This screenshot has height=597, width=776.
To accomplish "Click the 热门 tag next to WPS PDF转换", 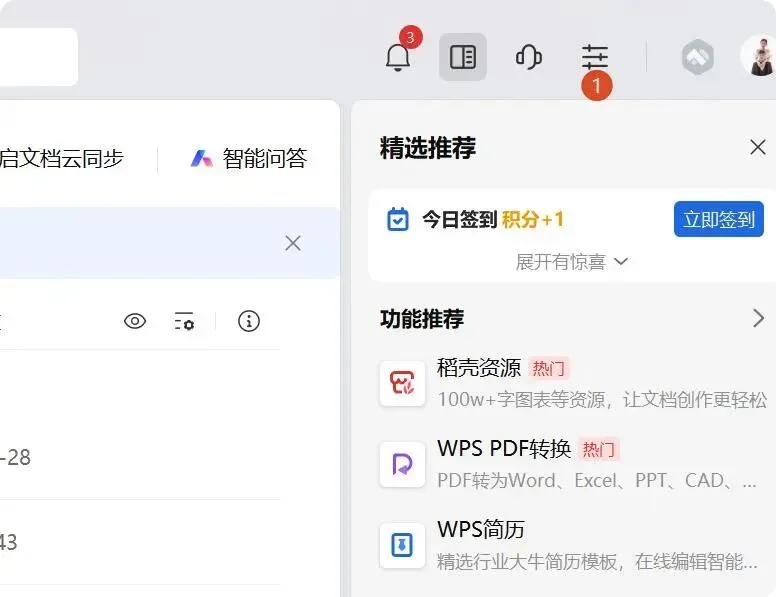I will click(598, 449).
